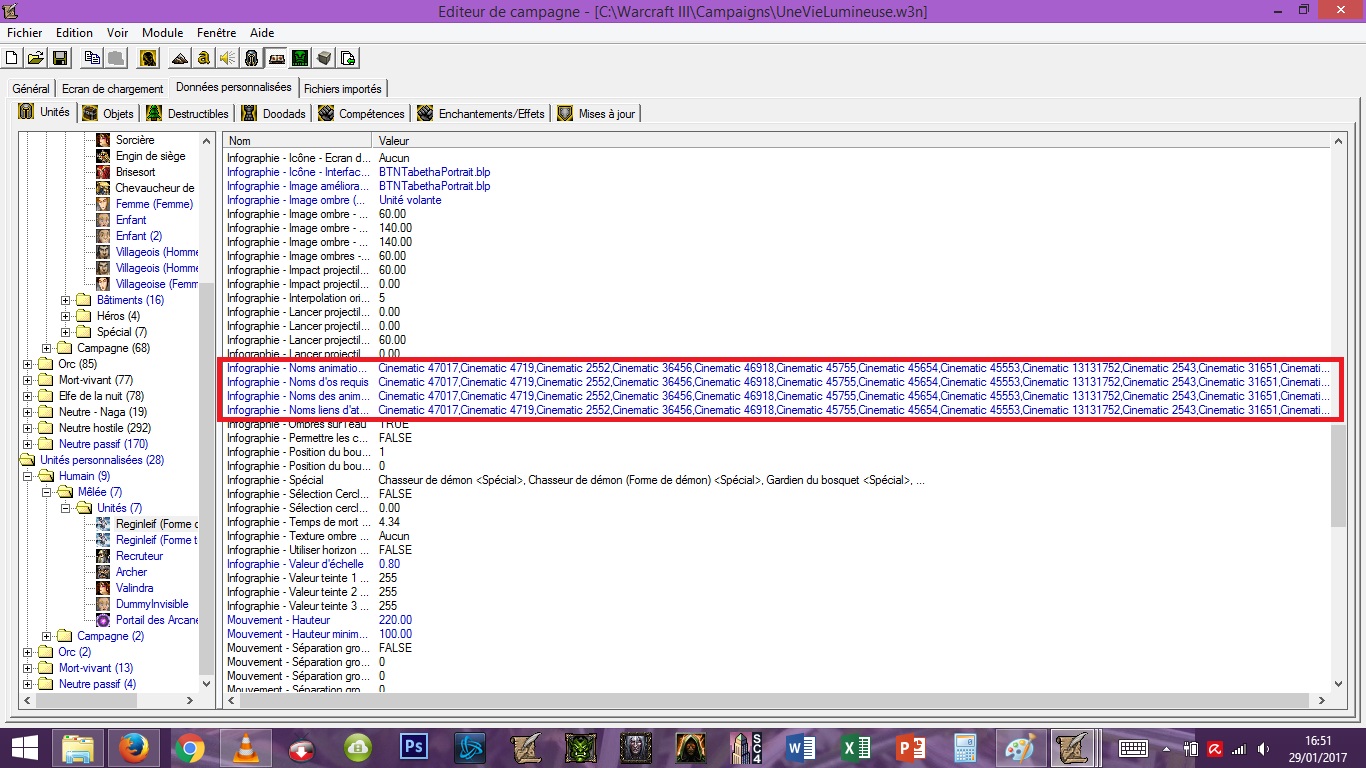Select the Recruteur custom unit

(139, 556)
